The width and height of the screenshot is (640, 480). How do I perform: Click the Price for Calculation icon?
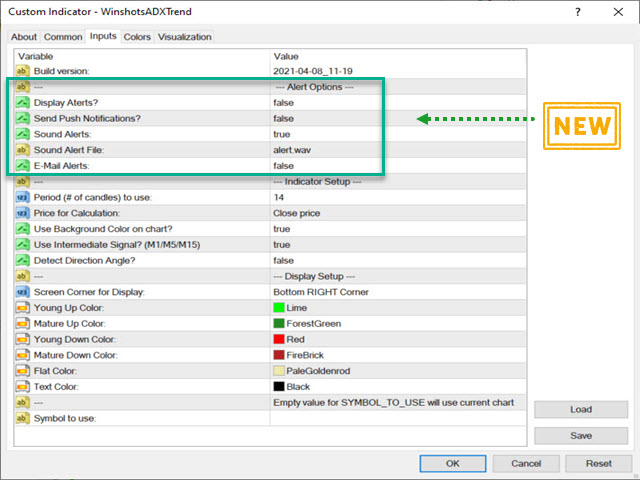point(22,213)
